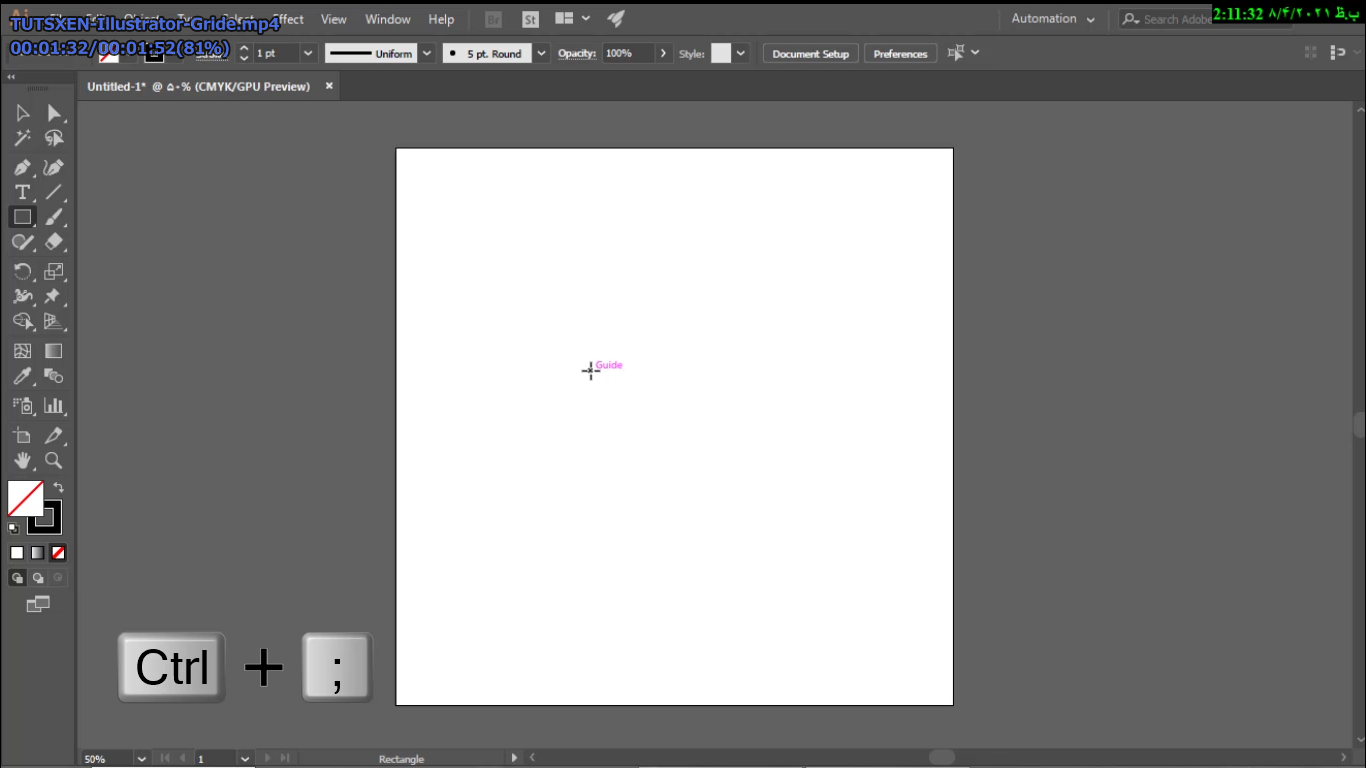Select the Paintbrush tool
The height and width of the screenshot is (768, 1366).
pos(54,217)
